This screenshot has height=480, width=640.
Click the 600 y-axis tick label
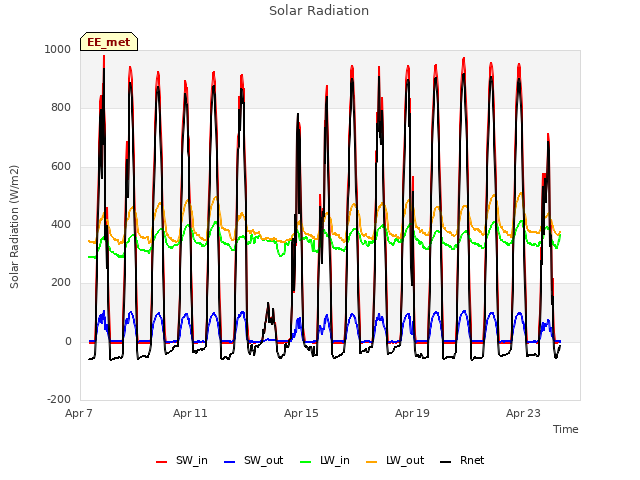tap(61, 167)
